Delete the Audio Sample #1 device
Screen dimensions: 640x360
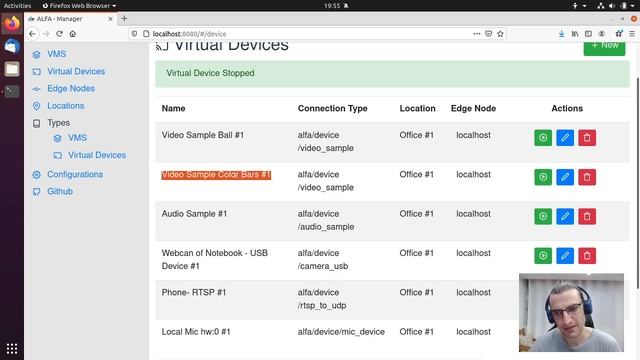pos(587,216)
